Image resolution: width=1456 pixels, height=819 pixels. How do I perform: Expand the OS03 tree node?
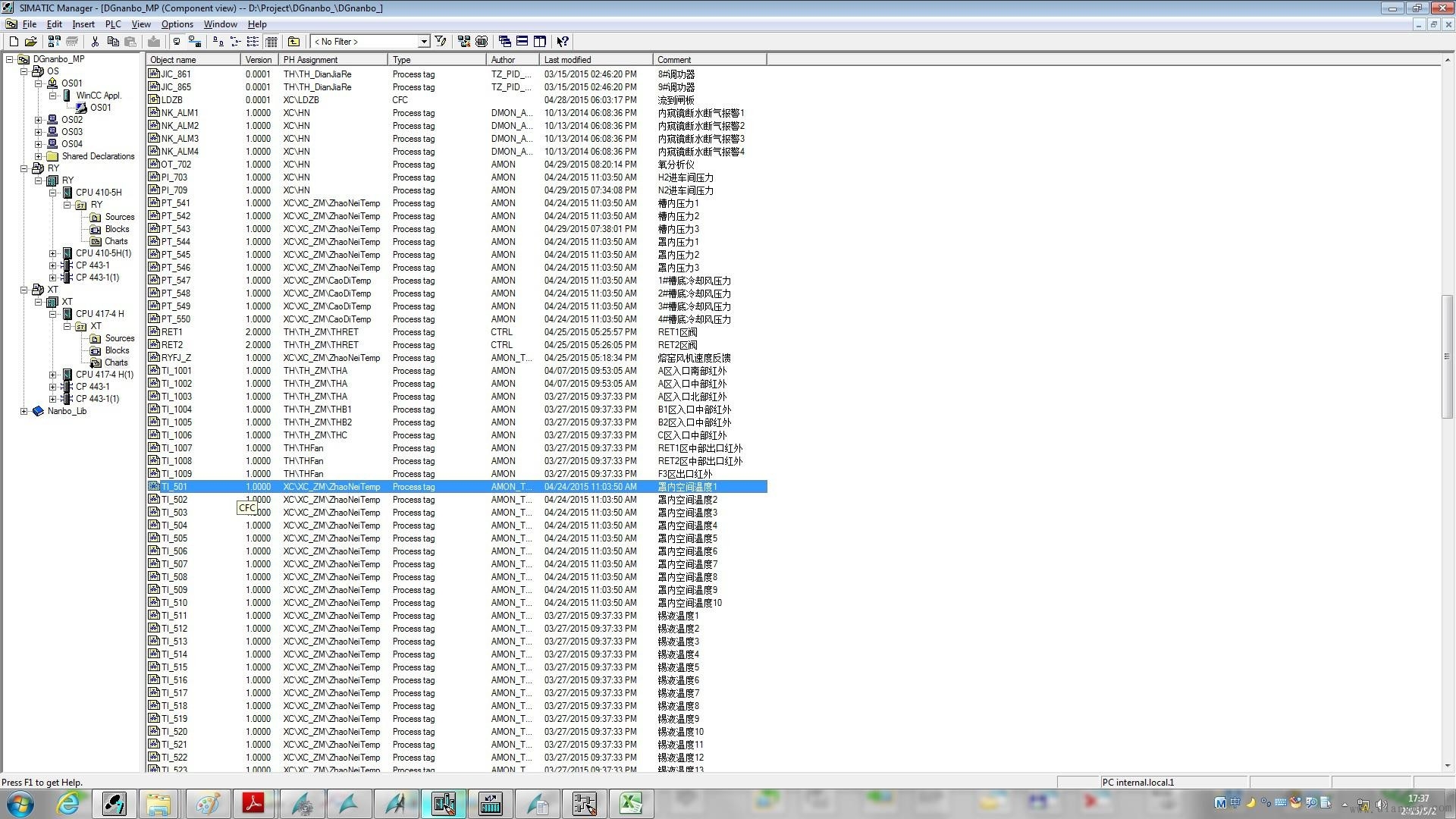pyautogui.click(x=39, y=132)
